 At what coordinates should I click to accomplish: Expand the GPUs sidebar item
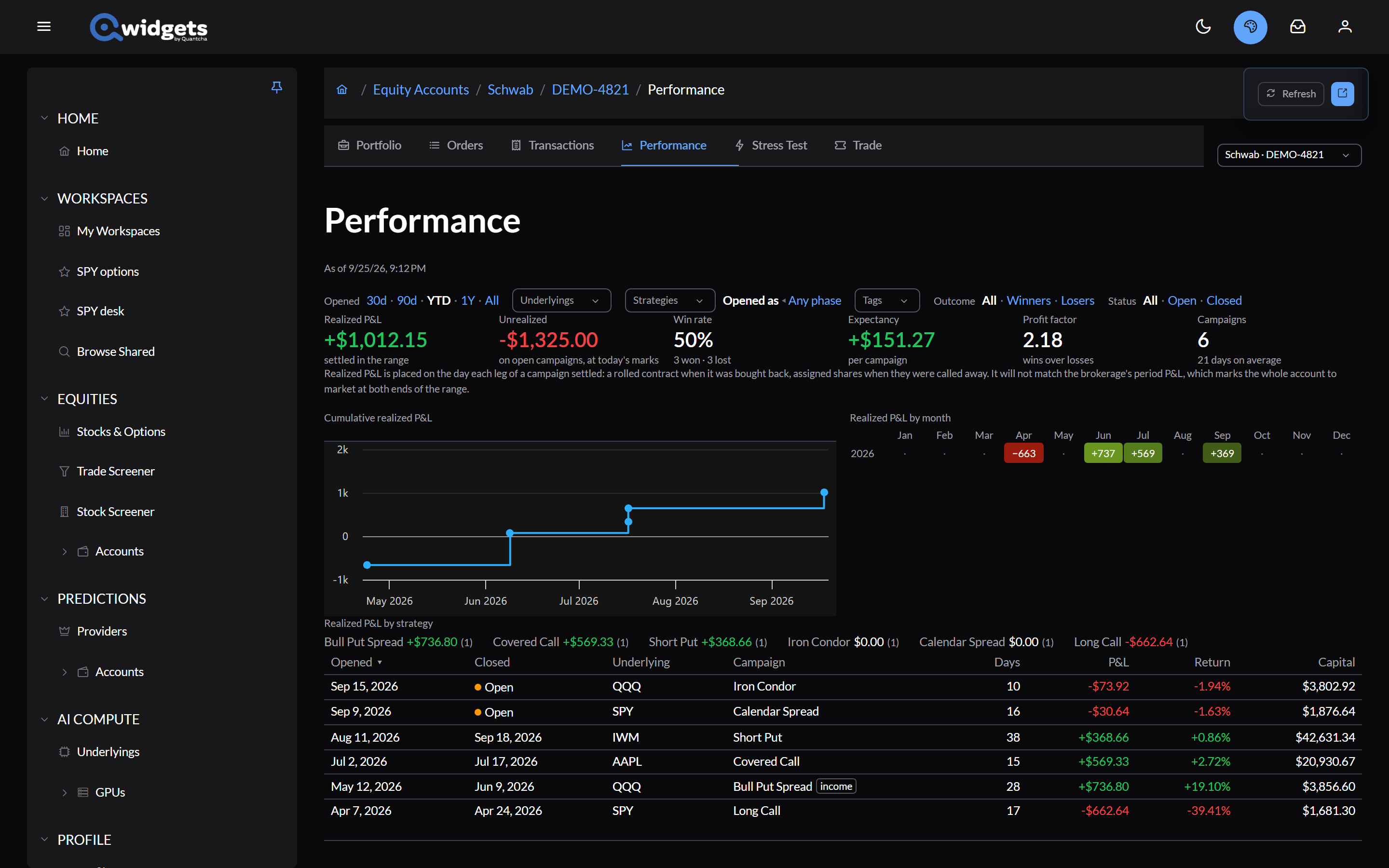(64, 792)
